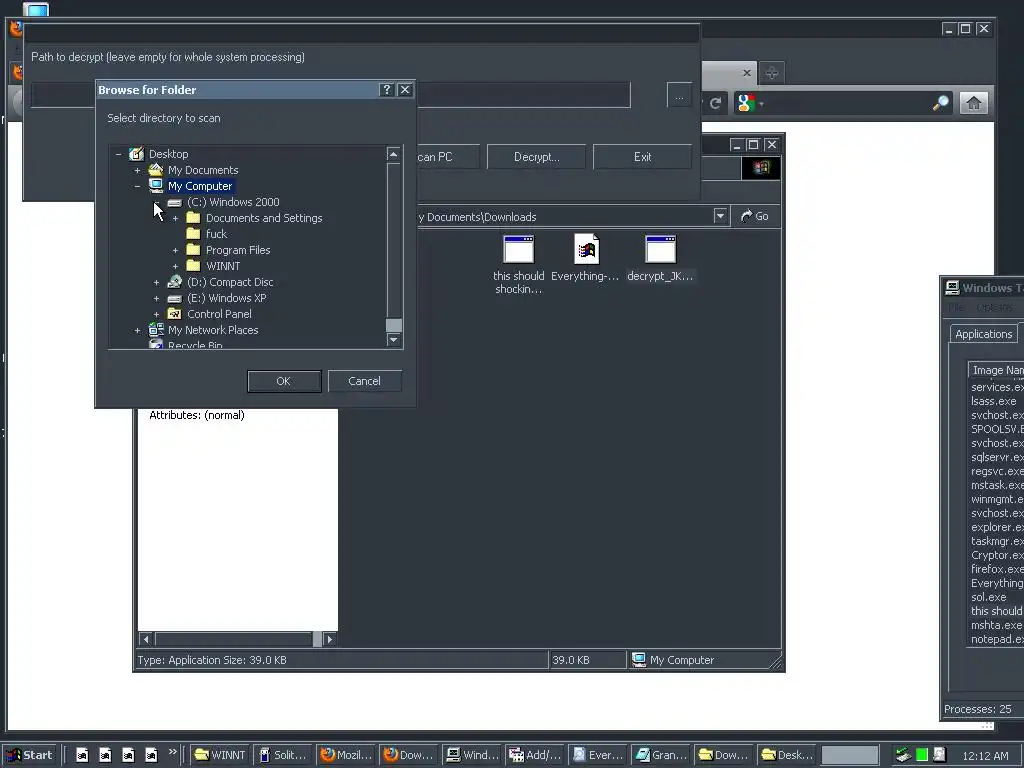The image size is (1024, 768).
Task: Click the Google search engine icon
Action: tap(745, 103)
